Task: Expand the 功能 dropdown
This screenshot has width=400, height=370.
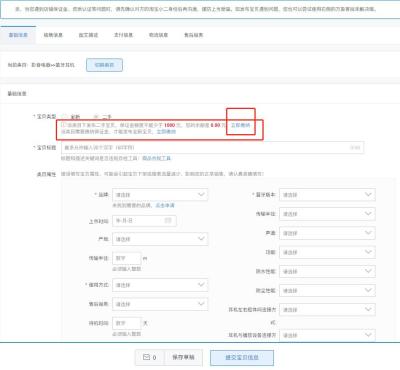Action: 327,252
